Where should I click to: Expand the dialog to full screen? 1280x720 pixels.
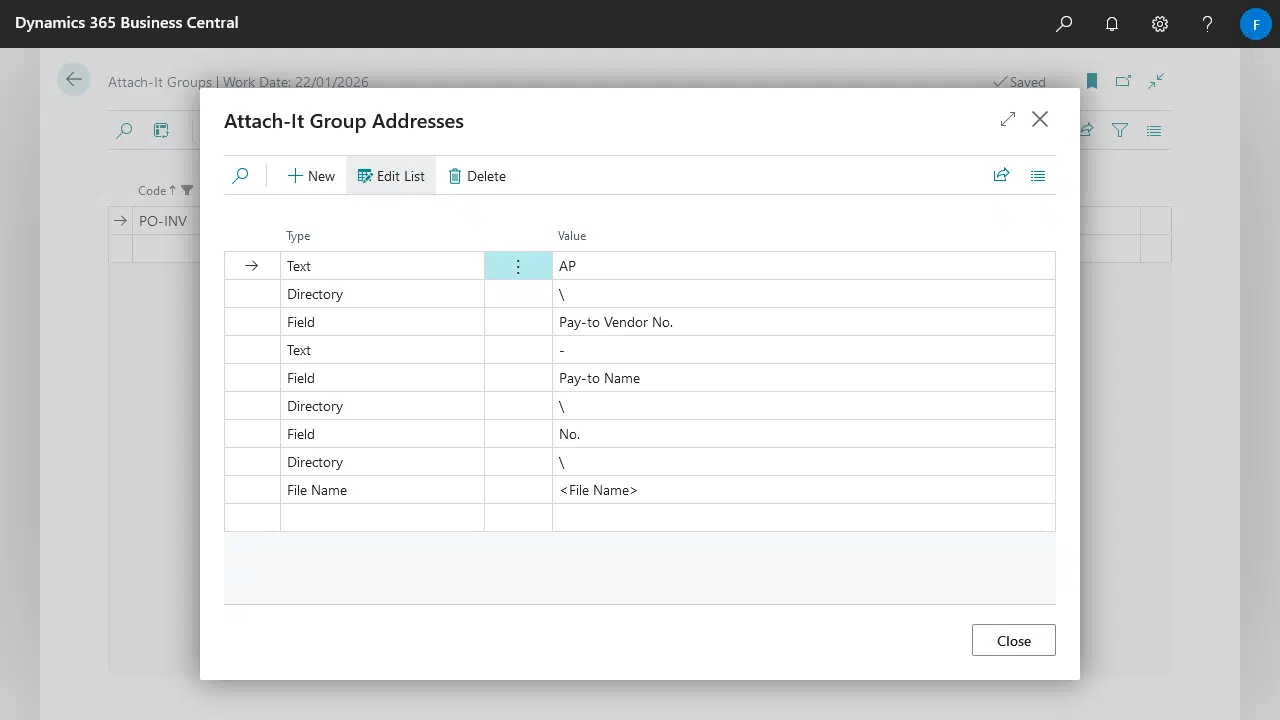(1007, 119)
